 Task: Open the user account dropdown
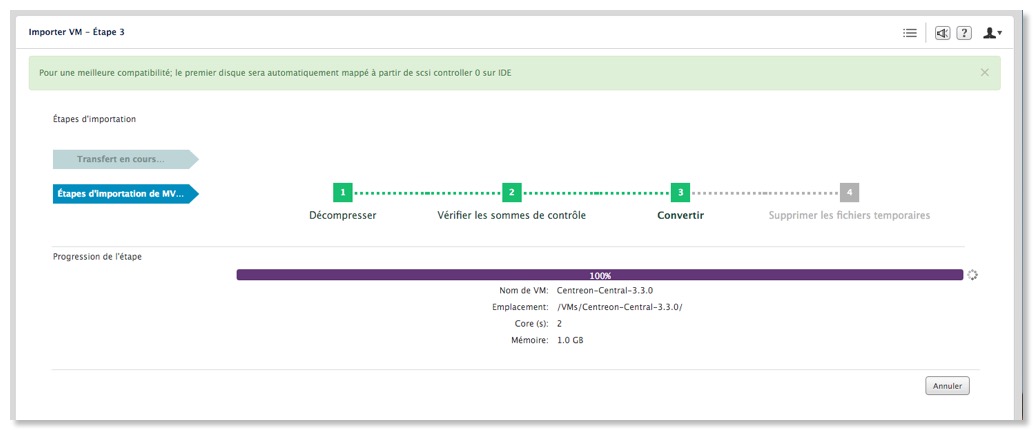pyautogui.click(x=992, y=33)
